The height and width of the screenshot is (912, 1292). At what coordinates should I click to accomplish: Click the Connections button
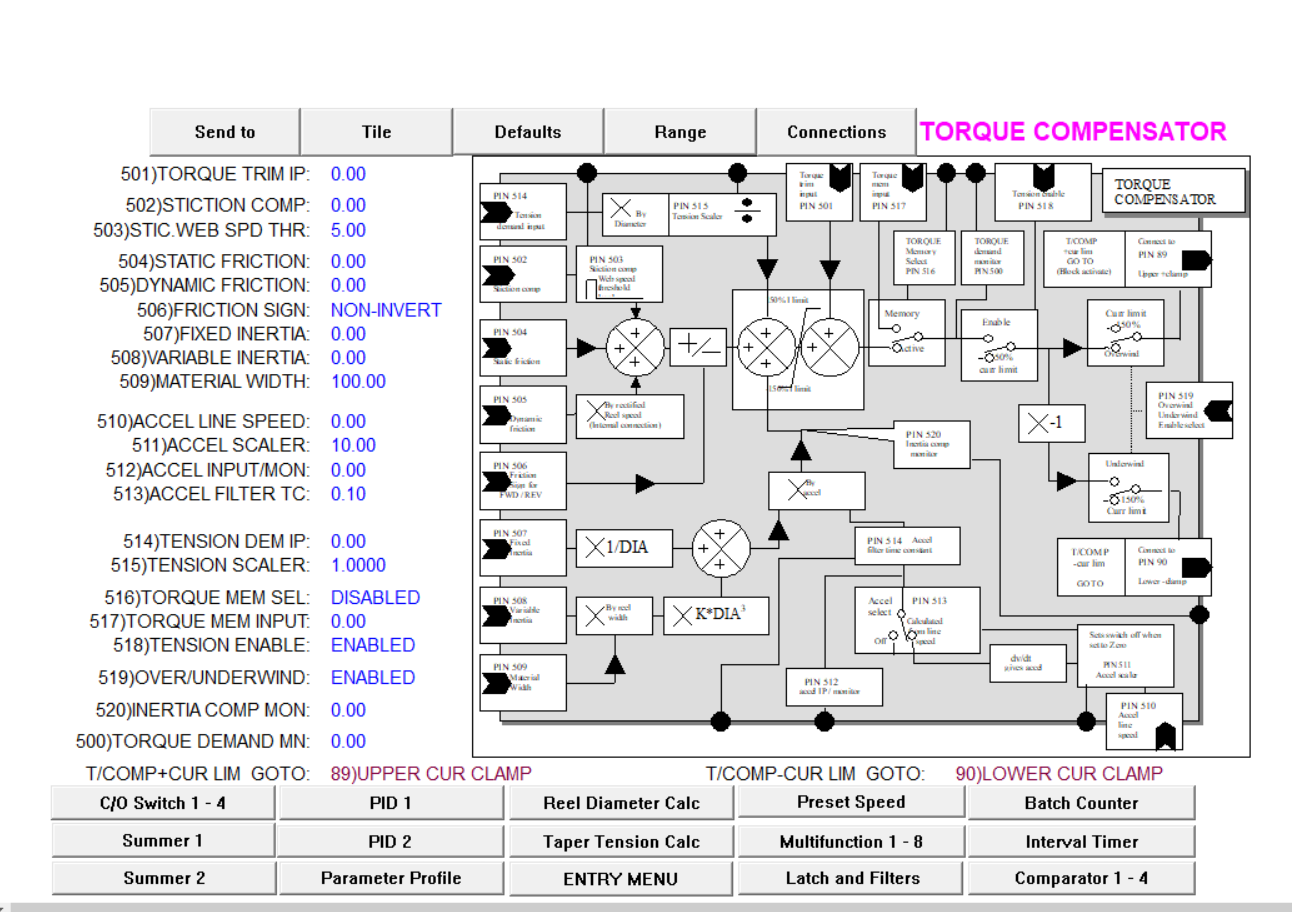coord(836,132)
